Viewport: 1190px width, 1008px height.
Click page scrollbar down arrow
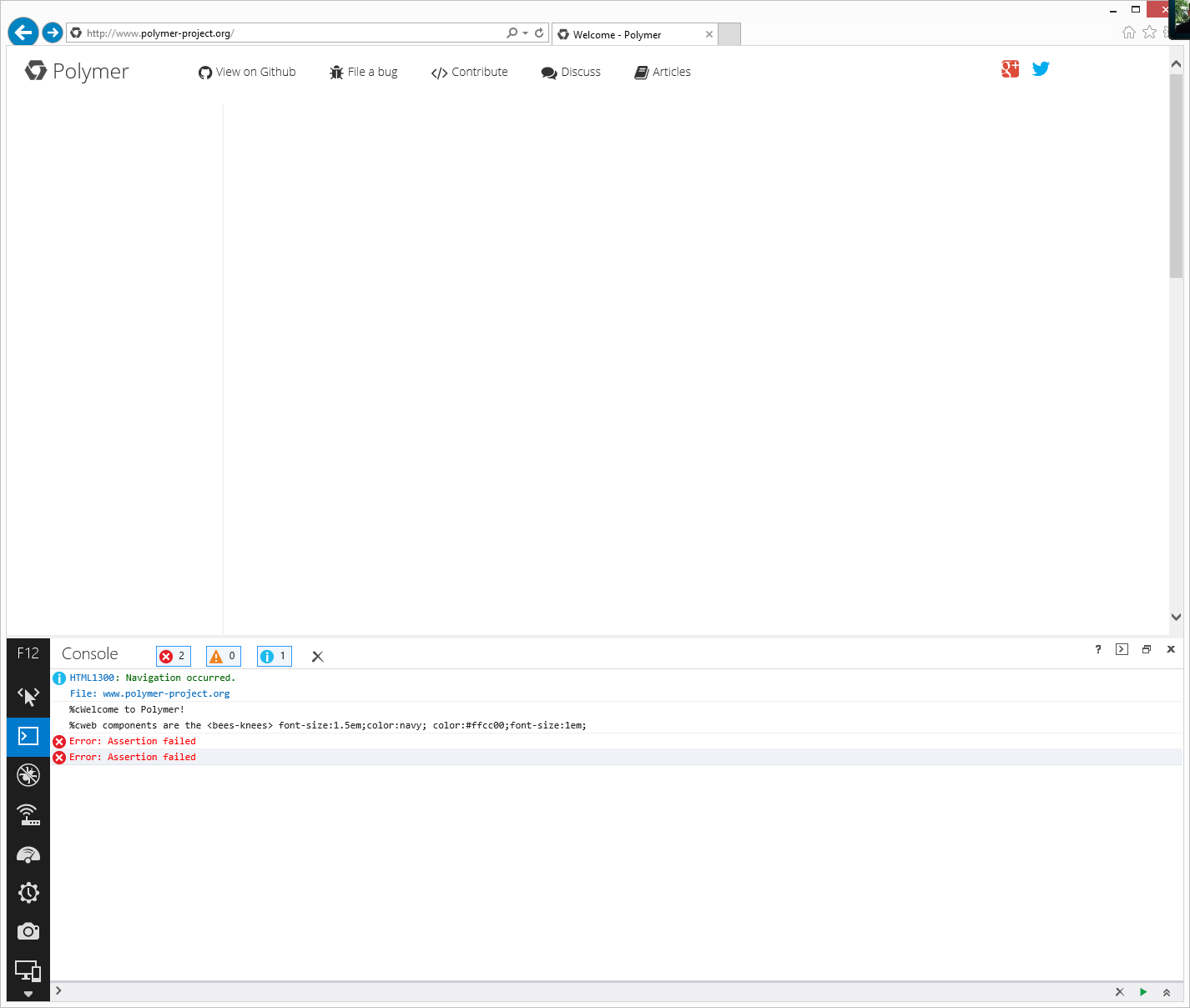coord(1176,617)
